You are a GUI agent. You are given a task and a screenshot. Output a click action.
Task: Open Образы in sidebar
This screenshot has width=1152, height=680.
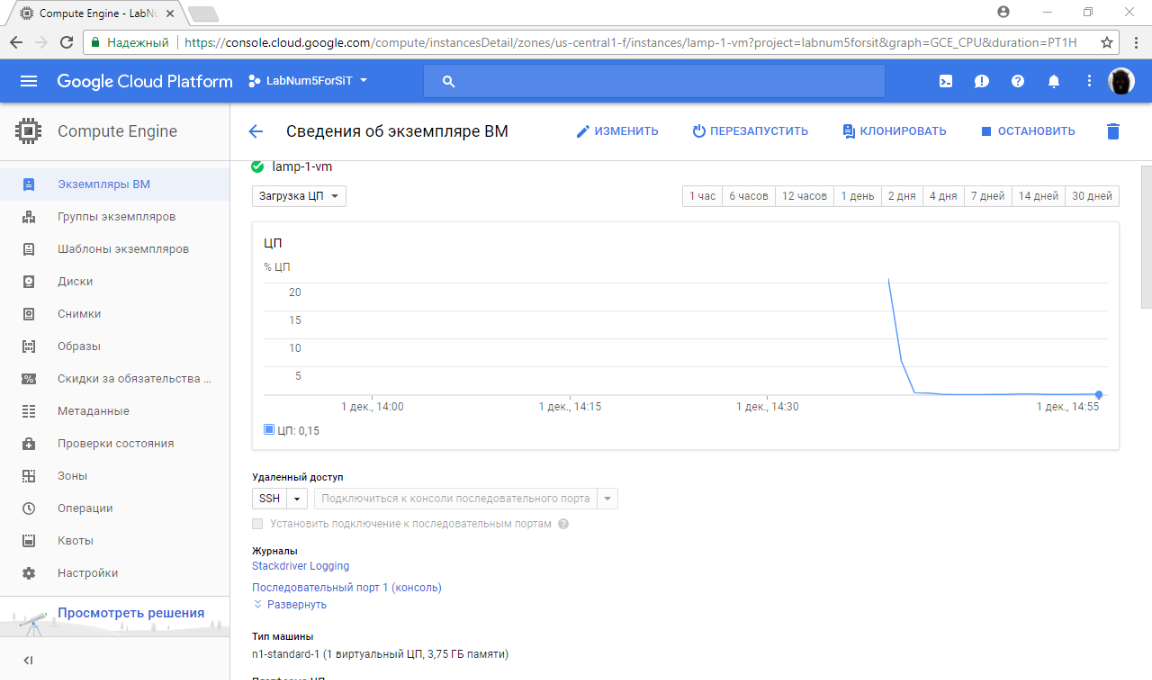(115, 346)
